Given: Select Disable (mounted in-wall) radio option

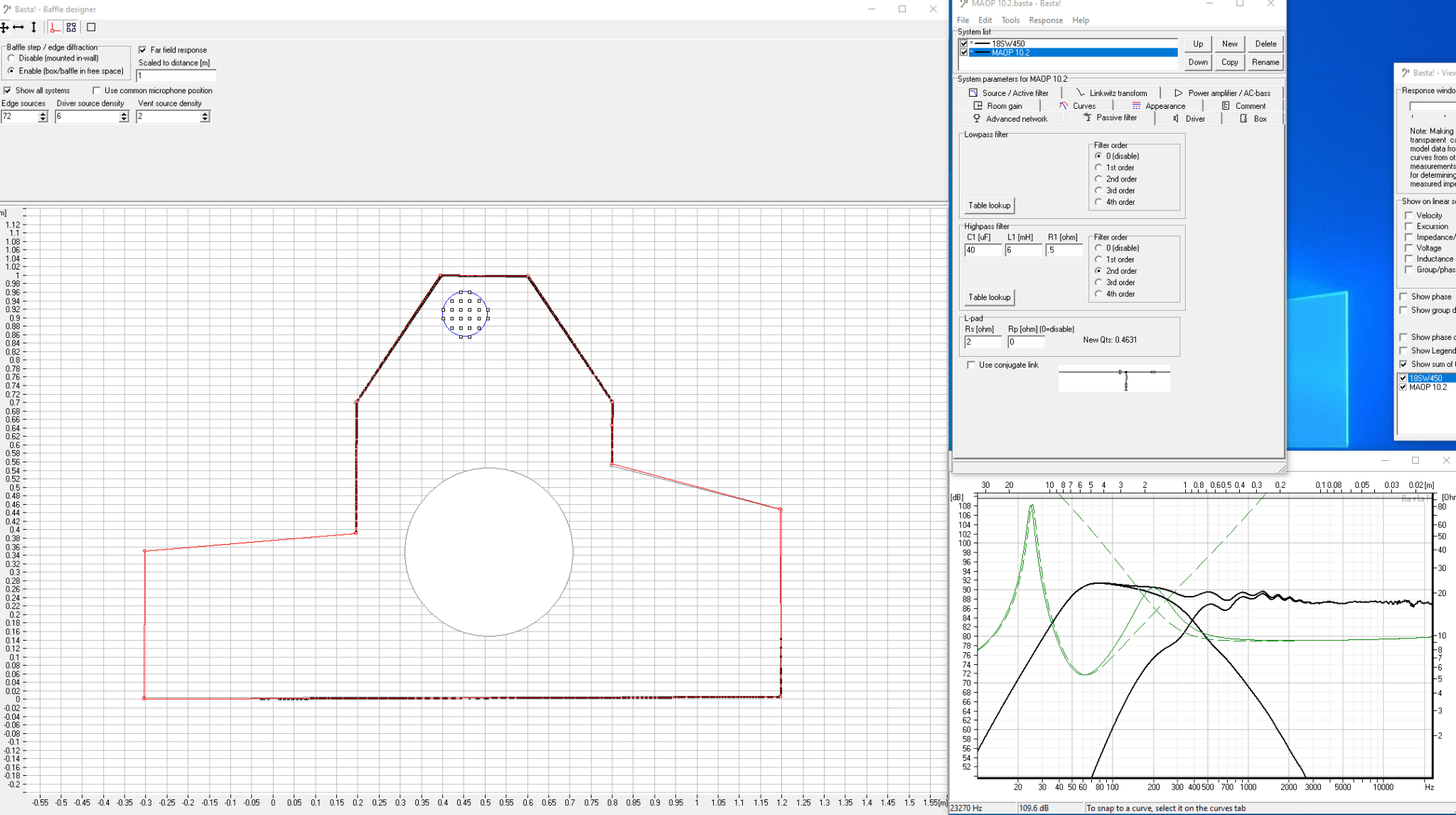Looking at the screenshot, I should tap(11, 58).
